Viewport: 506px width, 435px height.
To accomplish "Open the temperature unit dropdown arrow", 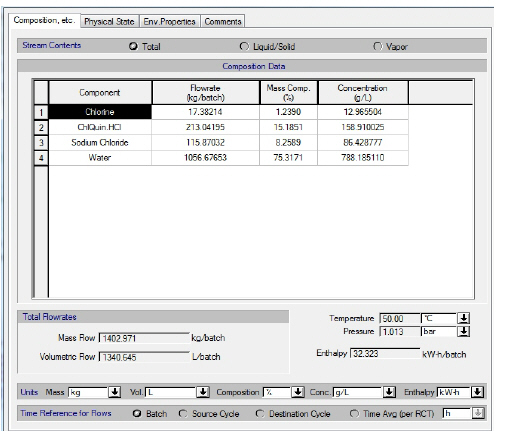I will coord(463,318).
